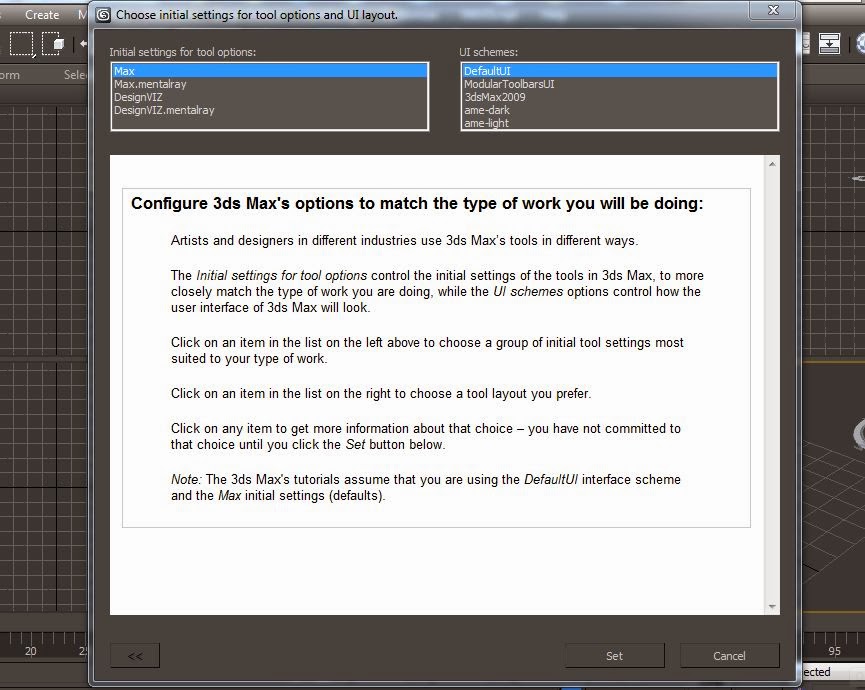Click toolbar icon with down arrow at right
This screenshot has height=690, width=865.
[x=829, y=44]
